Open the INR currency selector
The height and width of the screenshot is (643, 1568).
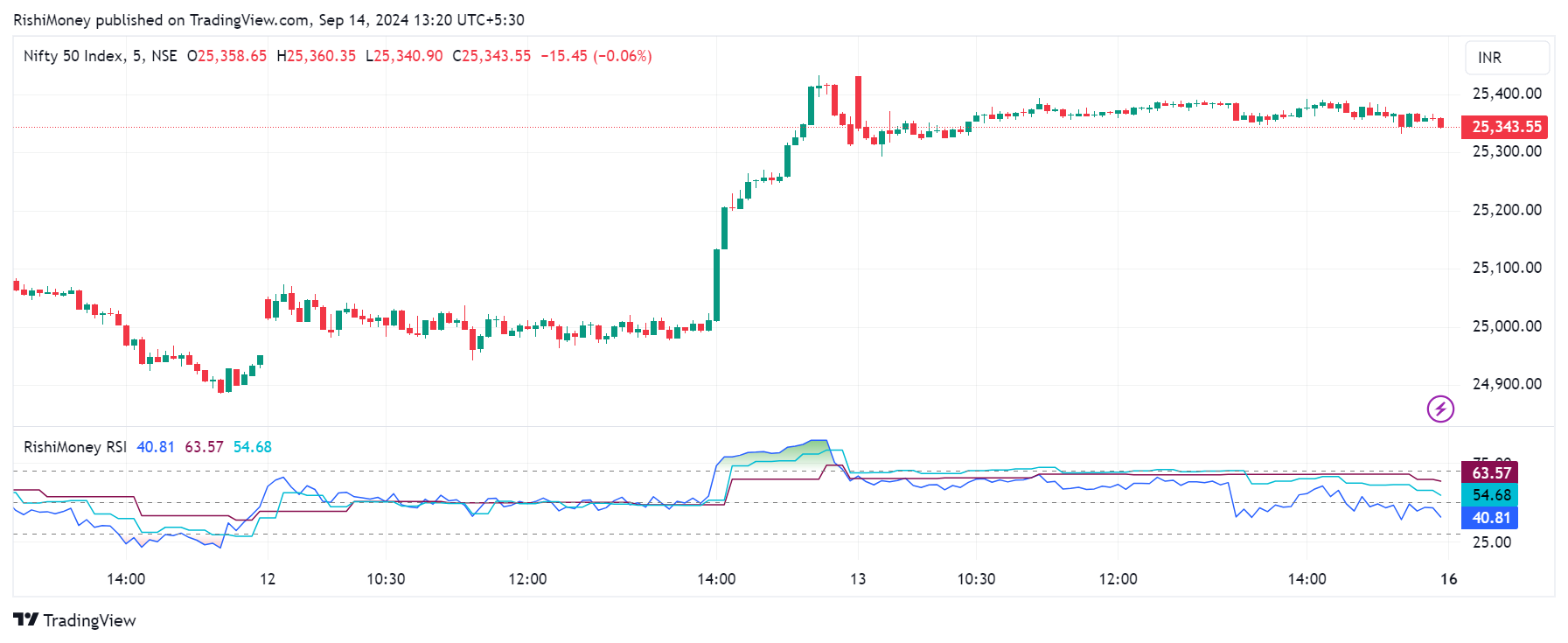pyautogui.click(x=1507, y=58)
